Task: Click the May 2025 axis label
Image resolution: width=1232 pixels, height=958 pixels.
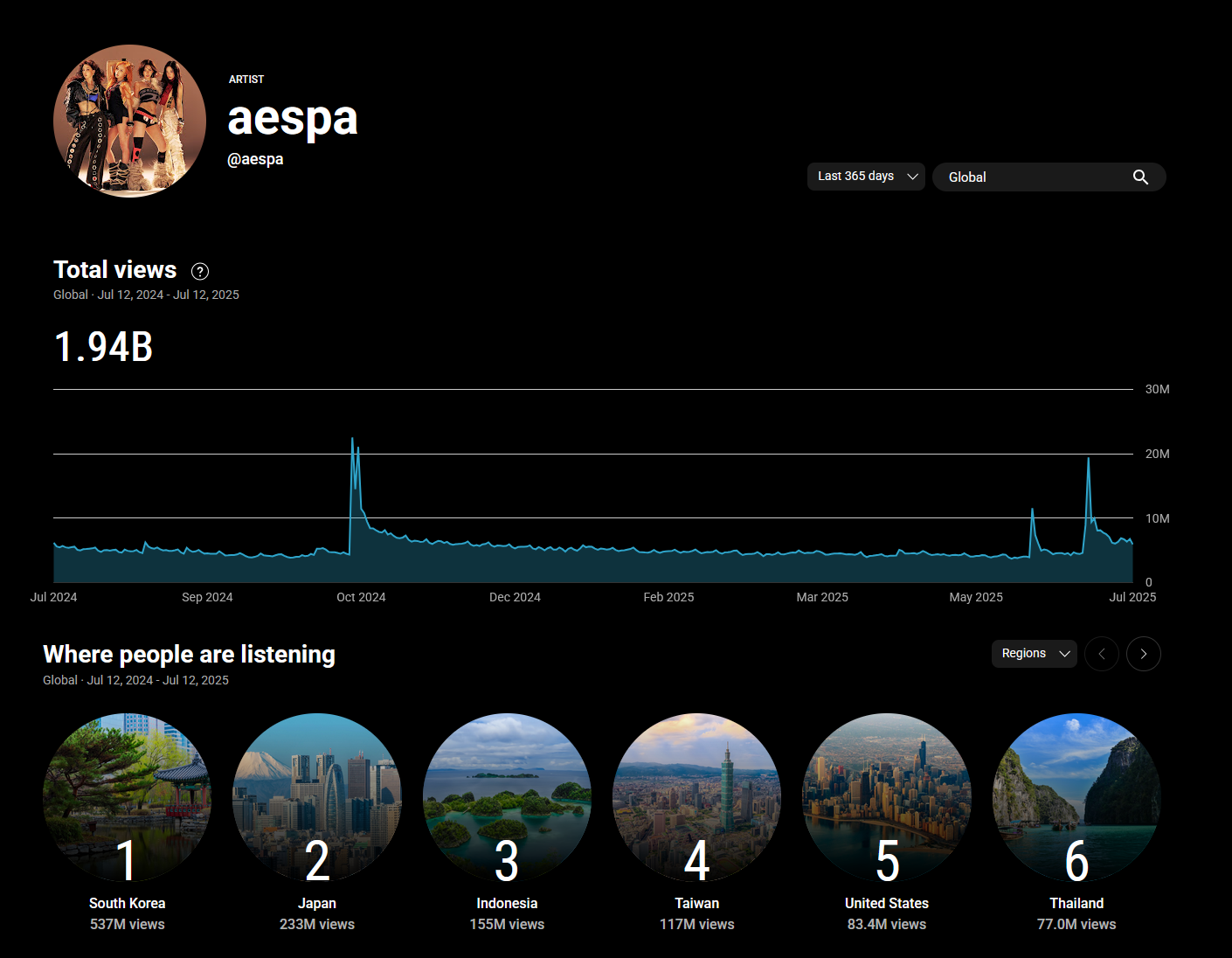Action: pos(976,597)
